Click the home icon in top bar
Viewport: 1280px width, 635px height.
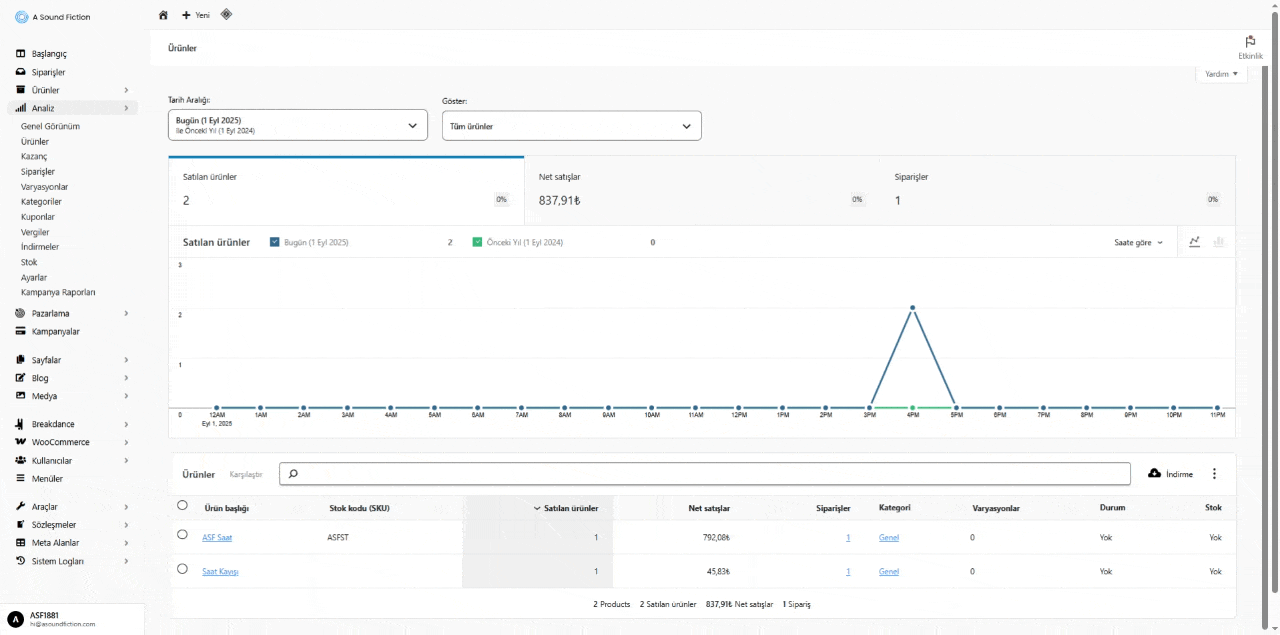point(163,15)
